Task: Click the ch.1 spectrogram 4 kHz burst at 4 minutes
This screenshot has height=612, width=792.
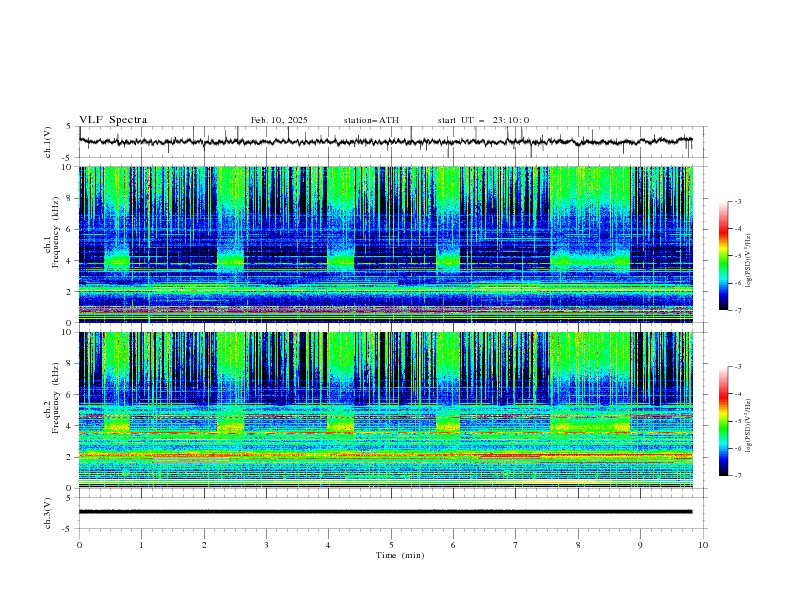Action: pyautogui.click(x=340, y=261)
